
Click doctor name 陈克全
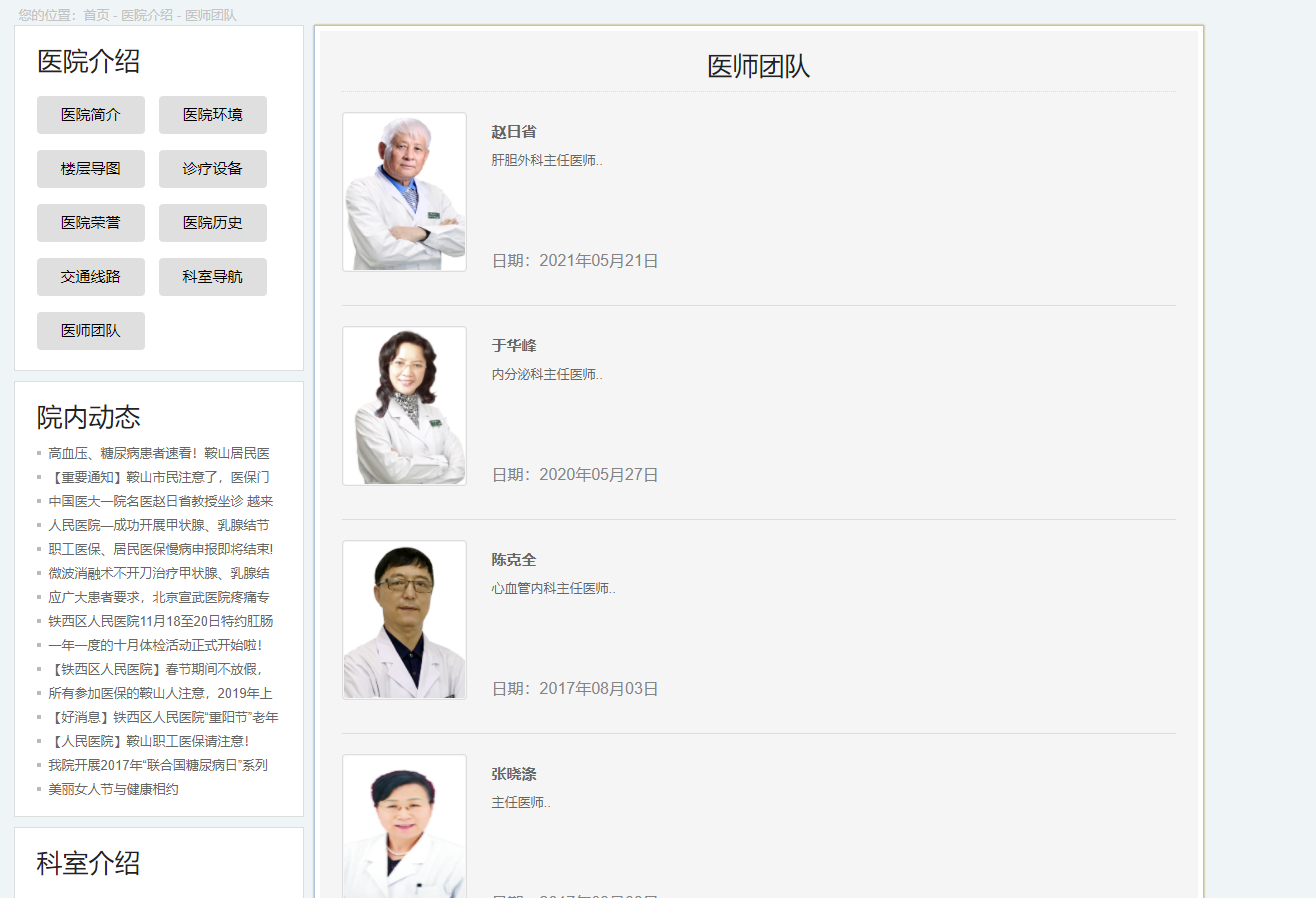pos(514,560)
